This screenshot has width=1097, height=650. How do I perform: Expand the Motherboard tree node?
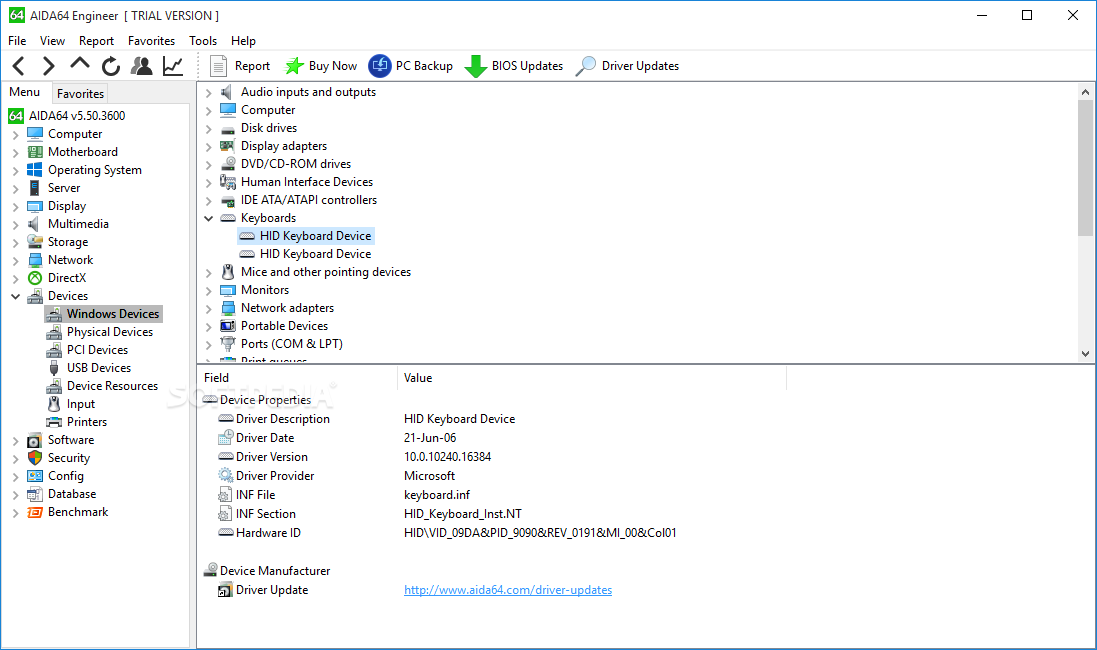(x=15, y=153)
